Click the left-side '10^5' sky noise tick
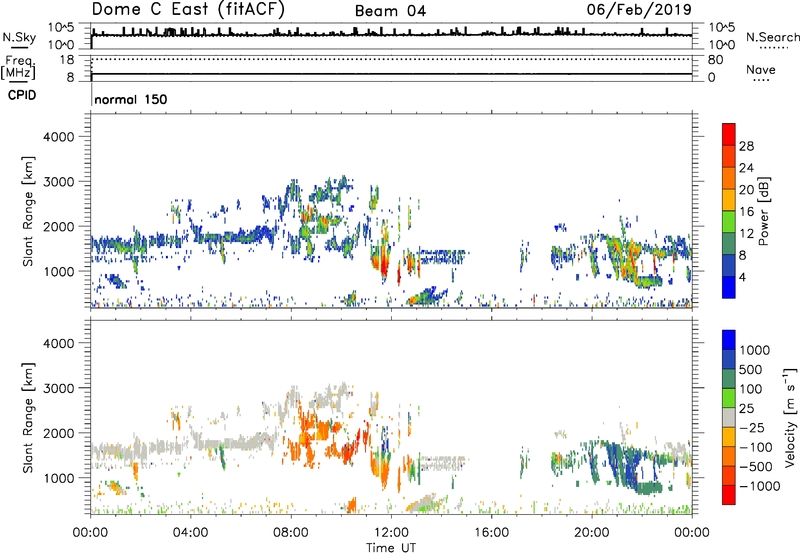This screenshot has width=800, height=554. 62,28
